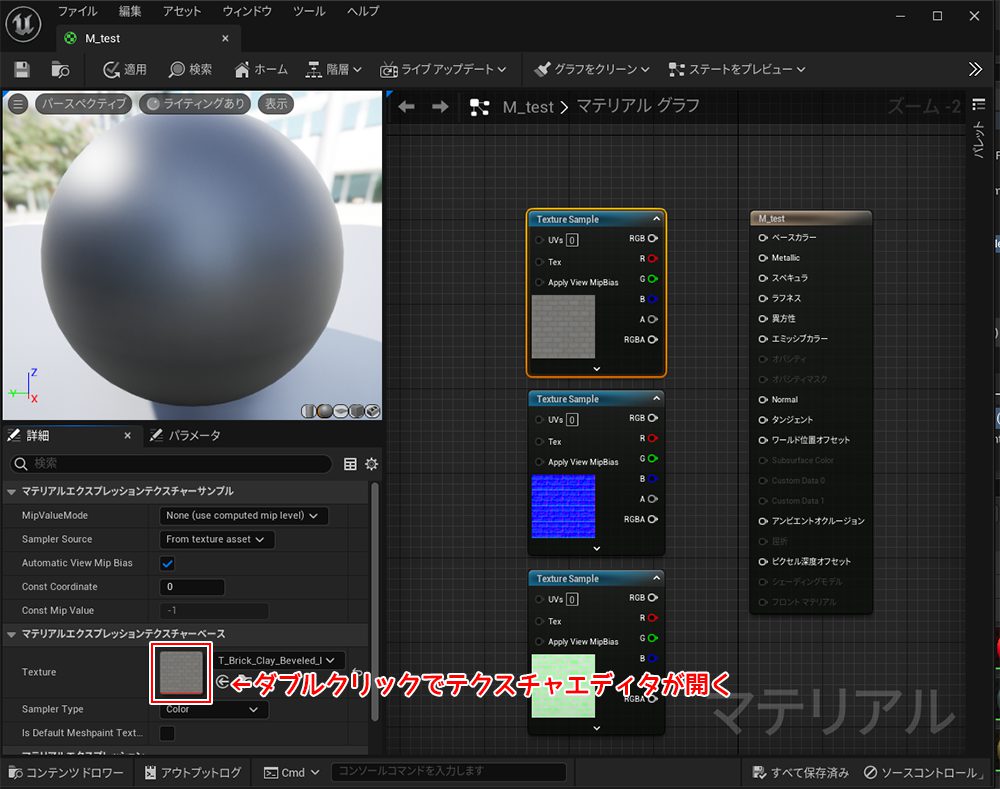Screen dimensions: 1000x789
Task: Click the アウトプットログ (Output Log) button
Action: pyautogui.click(x=193, y=773)
